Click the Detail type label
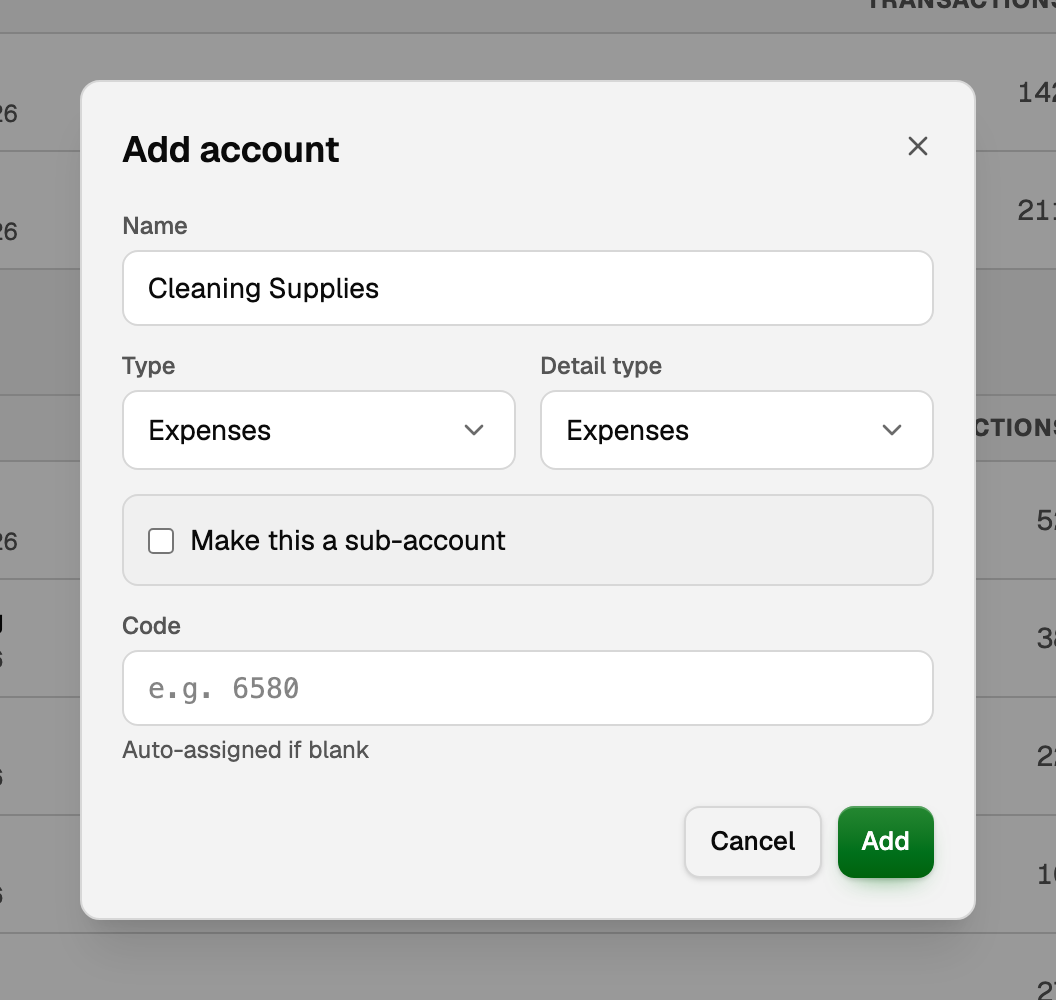This screenshot has width=1056, height=1000. click(601, 366)
